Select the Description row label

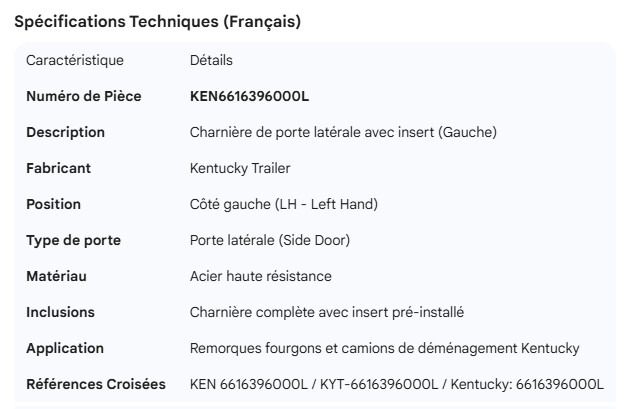(65, 132)
